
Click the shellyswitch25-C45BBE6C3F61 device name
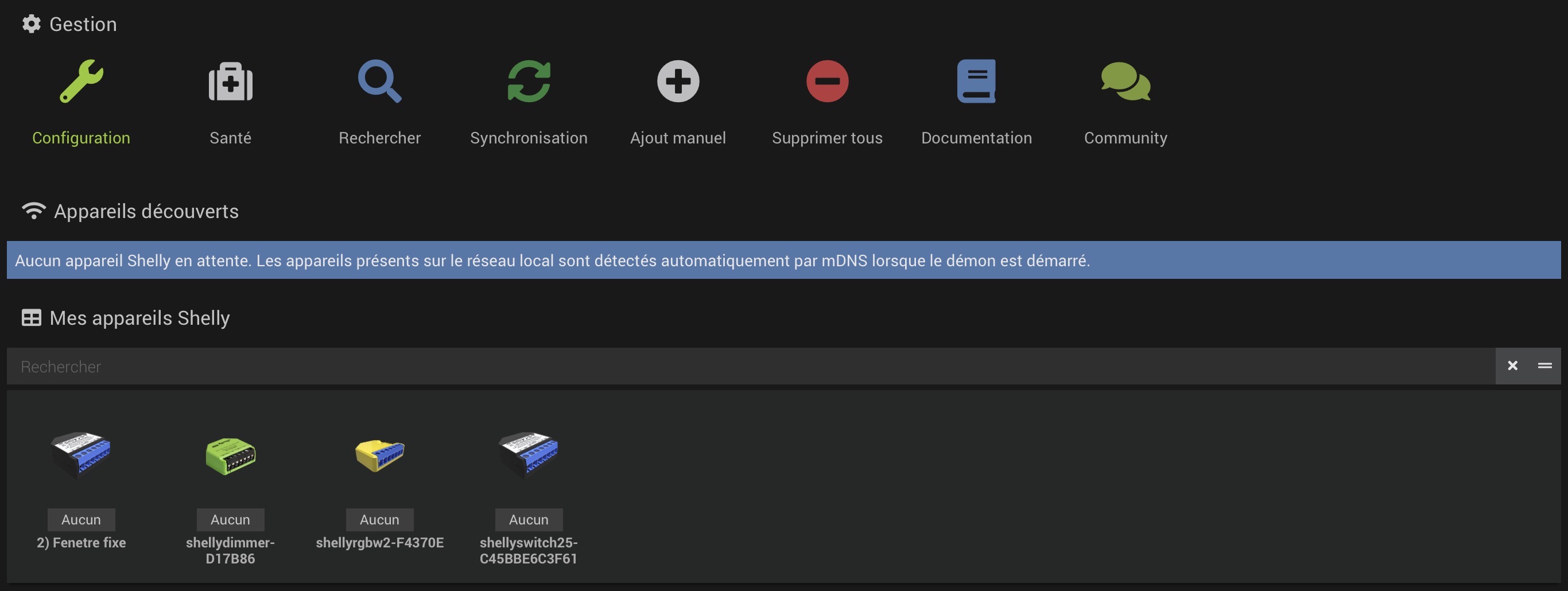pyautogui.click(x=529, y=551)
